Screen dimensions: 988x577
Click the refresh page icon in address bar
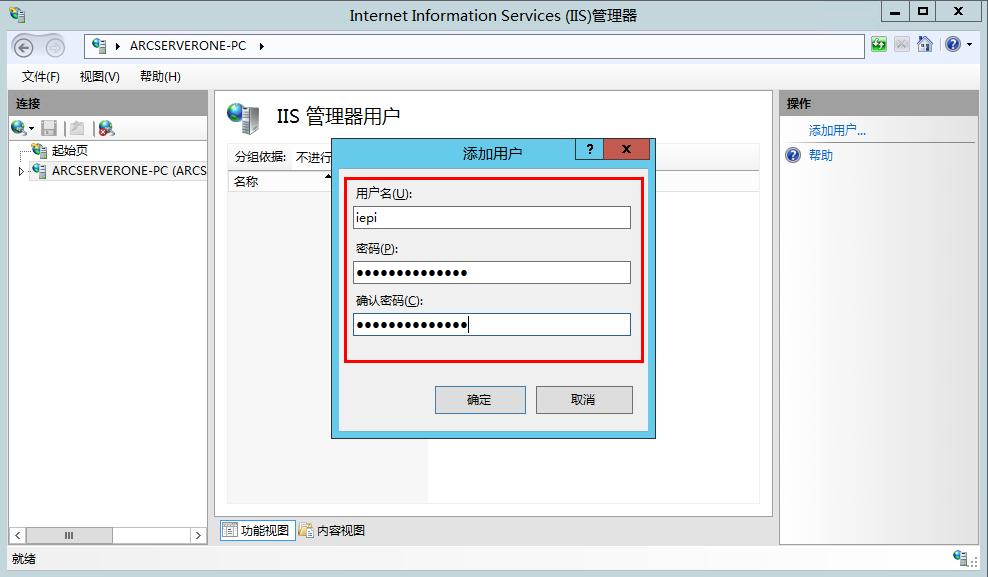coord(879,45)
